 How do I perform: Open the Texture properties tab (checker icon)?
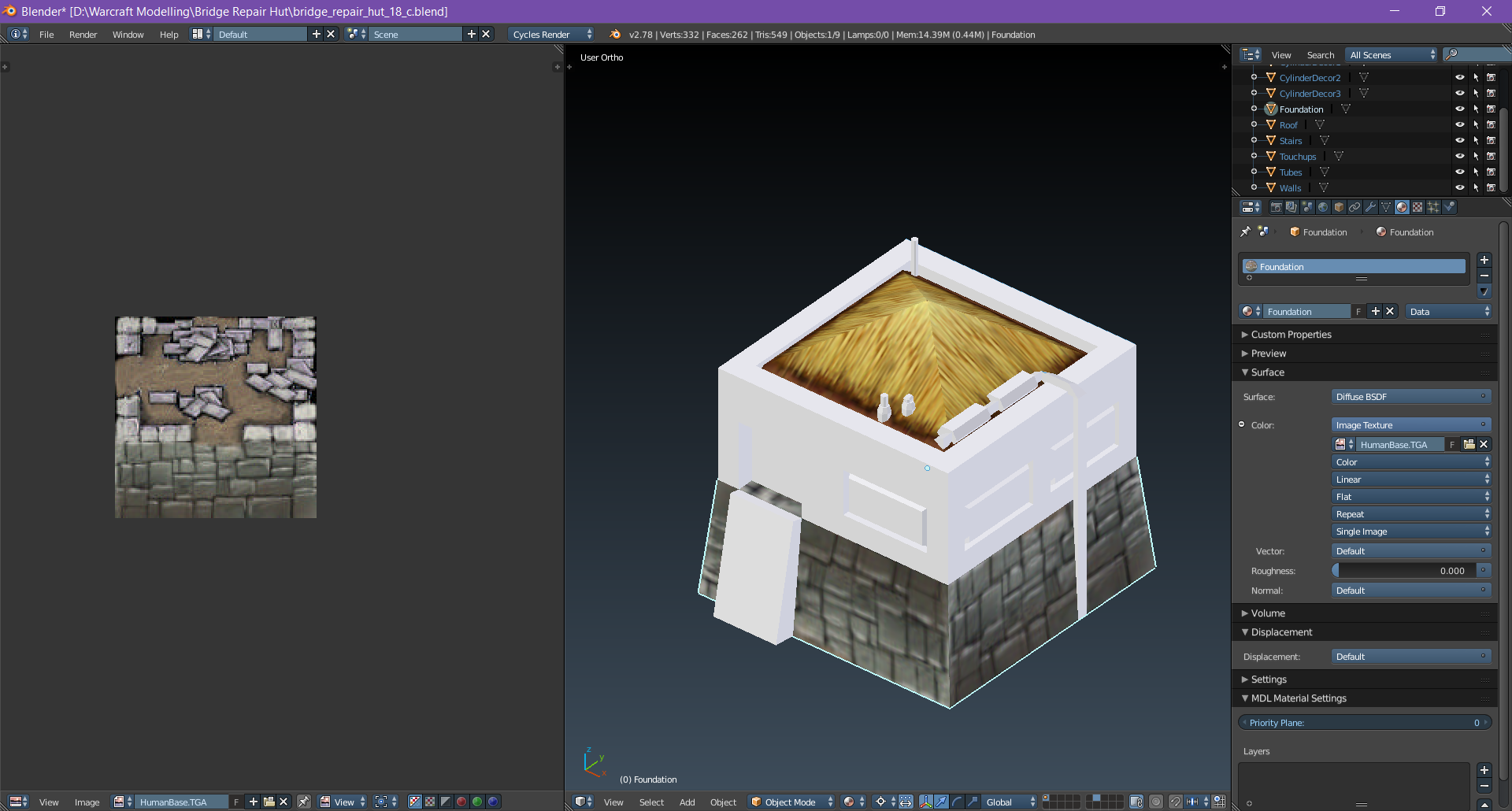[x=1417, y=207]
